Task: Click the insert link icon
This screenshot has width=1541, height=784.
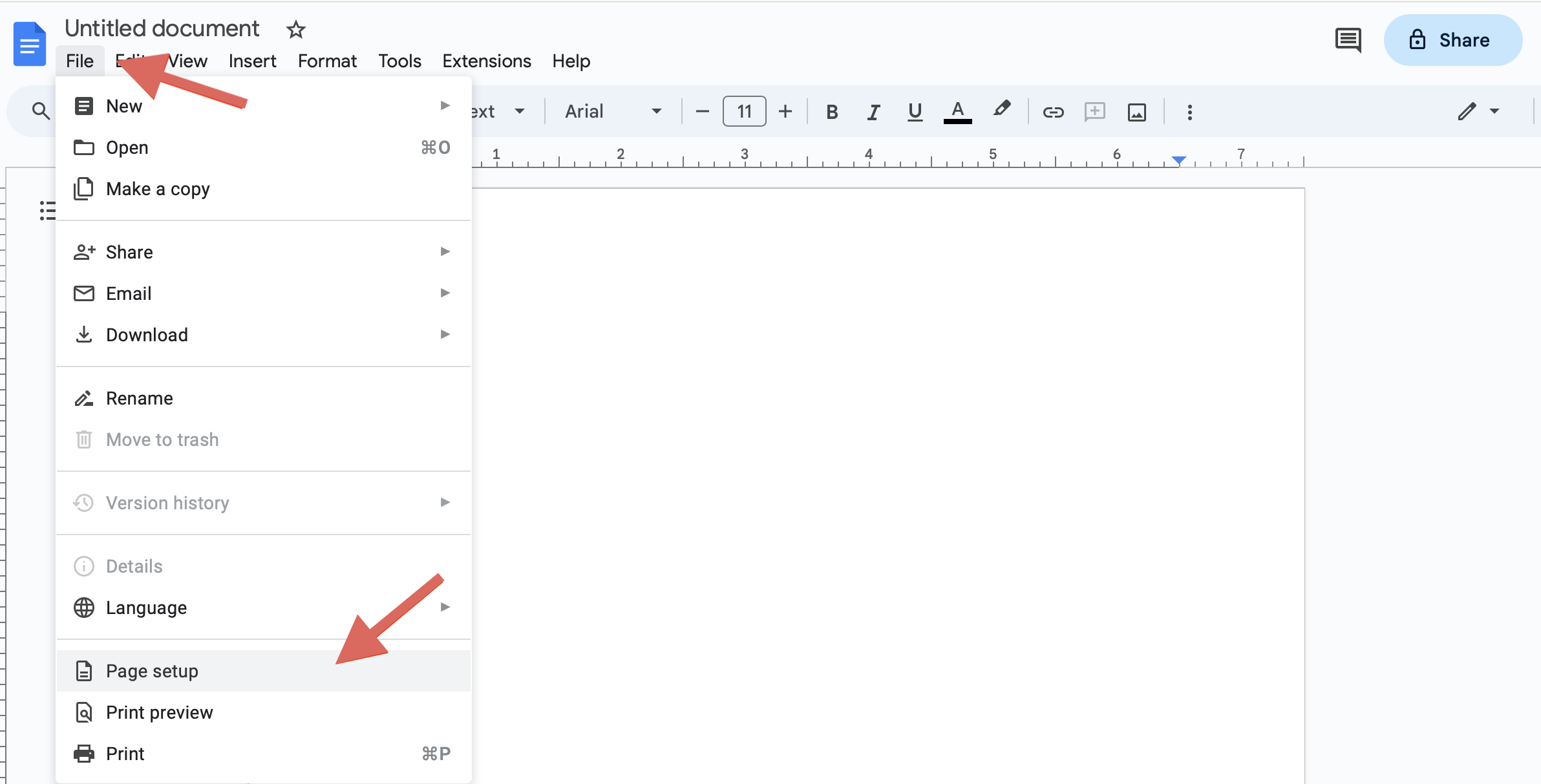Action: click(1053, 112)
